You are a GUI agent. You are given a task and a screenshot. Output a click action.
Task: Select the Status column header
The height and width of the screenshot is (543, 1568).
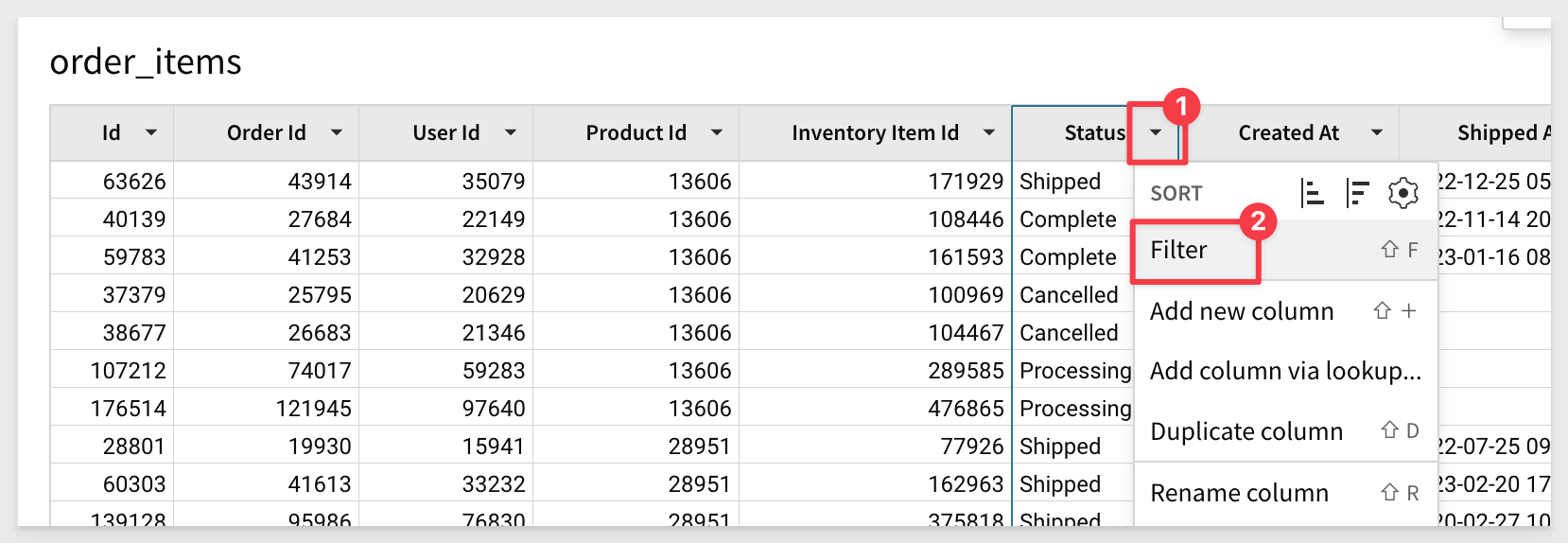coord(1094,133)
